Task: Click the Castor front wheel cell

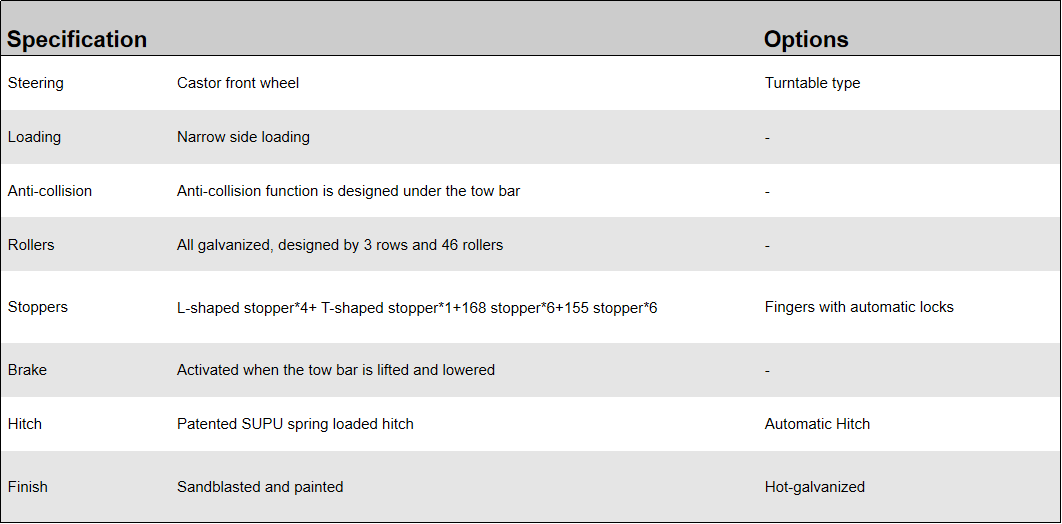Action: click(238, 83)
